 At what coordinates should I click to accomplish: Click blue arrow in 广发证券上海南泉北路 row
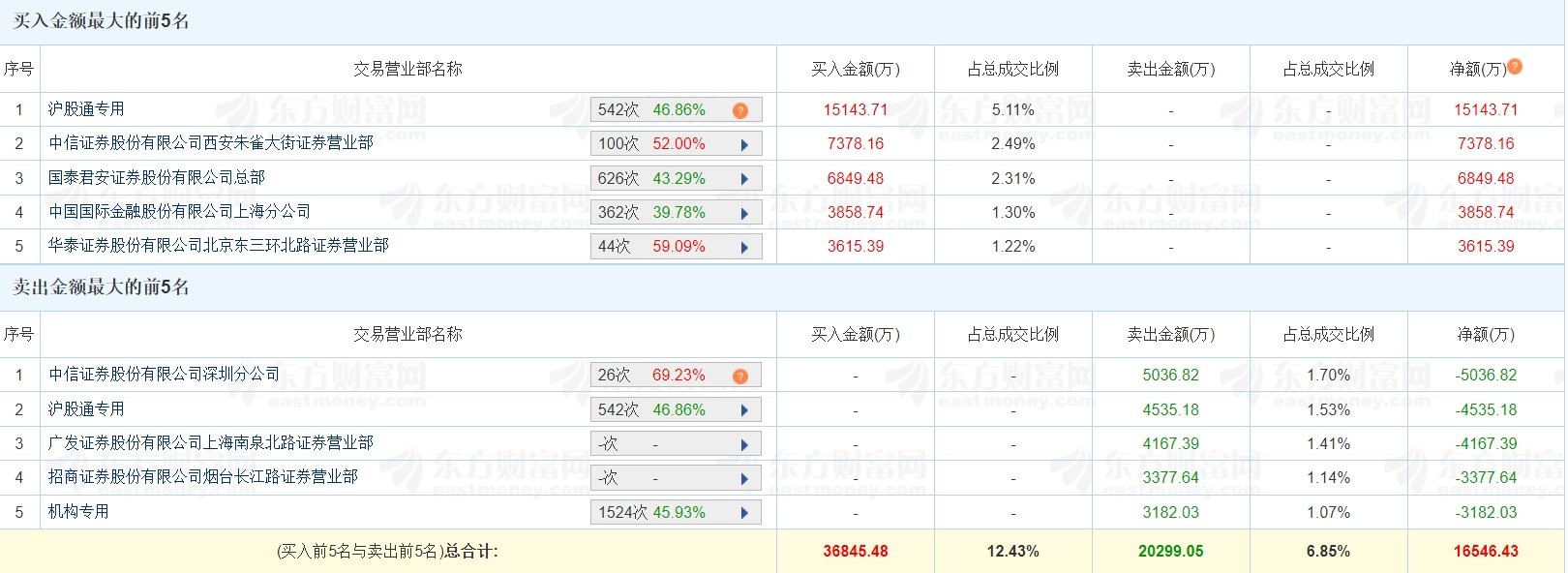click(x=744, y=444)
